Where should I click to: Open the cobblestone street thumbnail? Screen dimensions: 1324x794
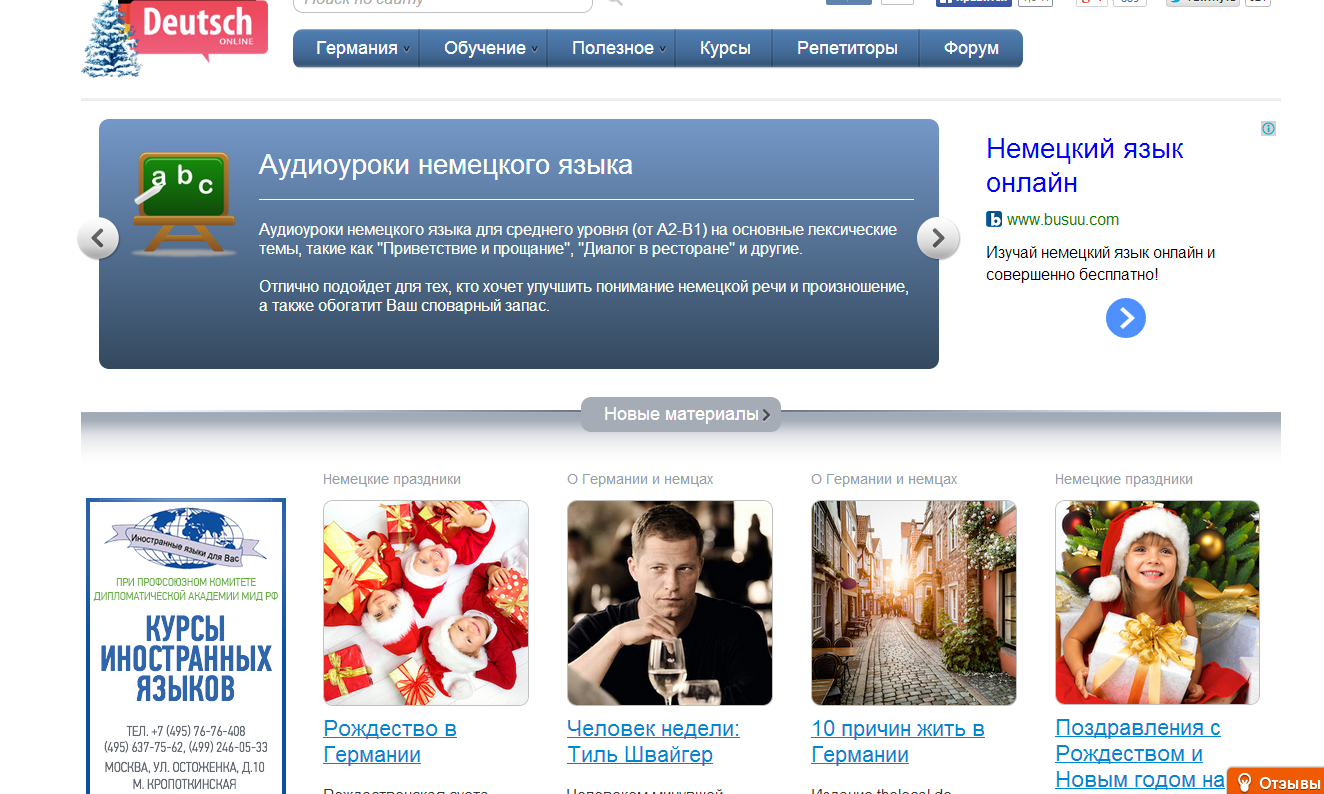coord(914,603)
